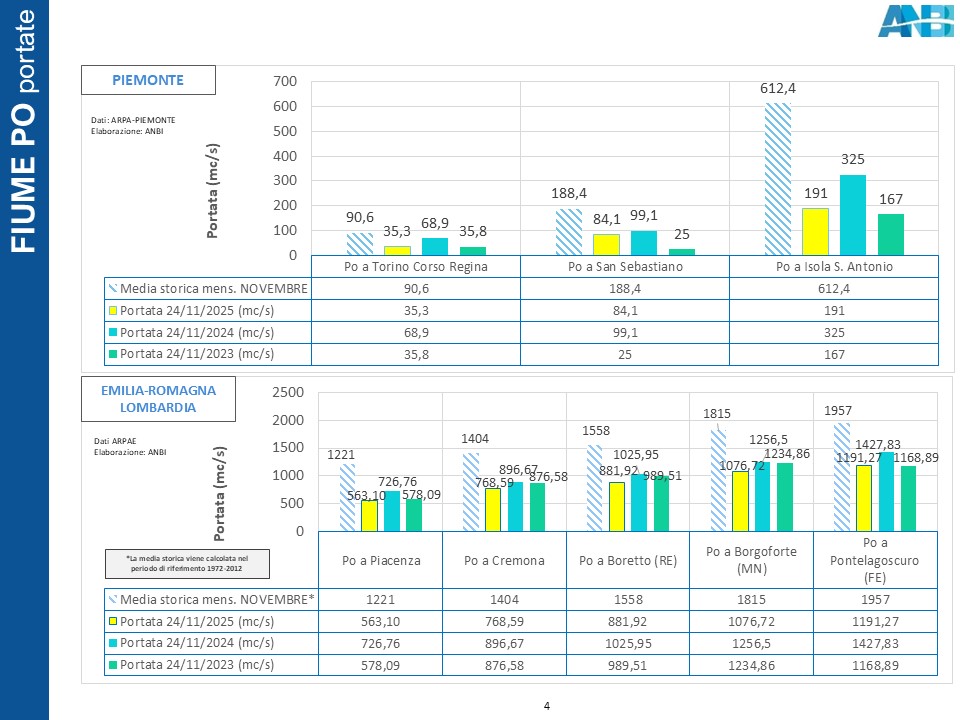960x720 pixels.
Task: Select the Po a Pontelagoscuro (FE) header
Action: (x=875, y=561)
